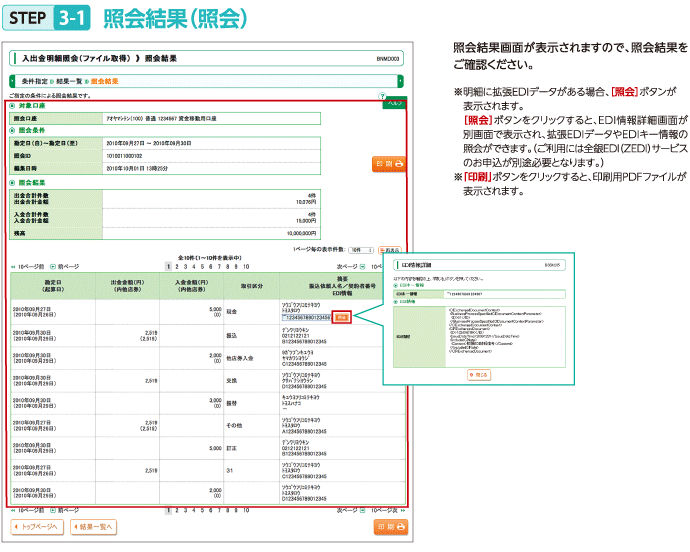Click the 照会ID value 1010011000102

pos(124,156)
